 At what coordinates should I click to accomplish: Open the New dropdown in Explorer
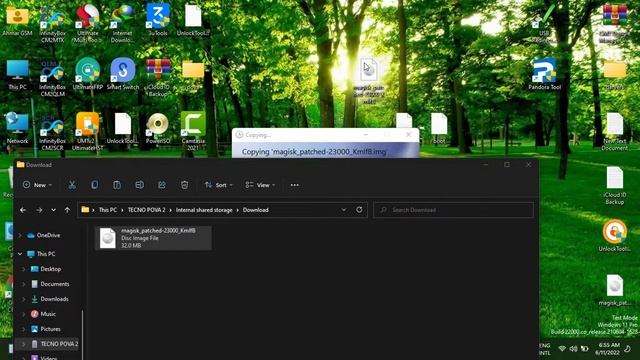point(37,185)
